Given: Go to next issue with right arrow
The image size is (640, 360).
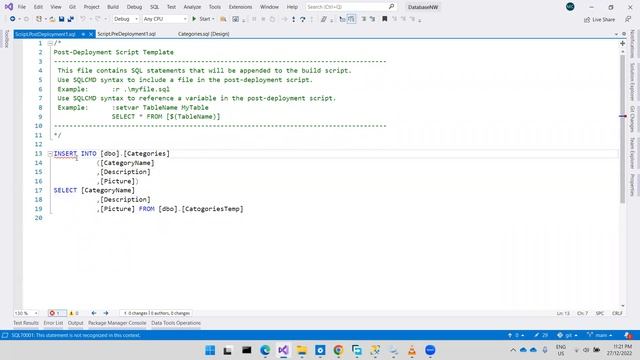Looking at the screenshot, I should (106, 313).
